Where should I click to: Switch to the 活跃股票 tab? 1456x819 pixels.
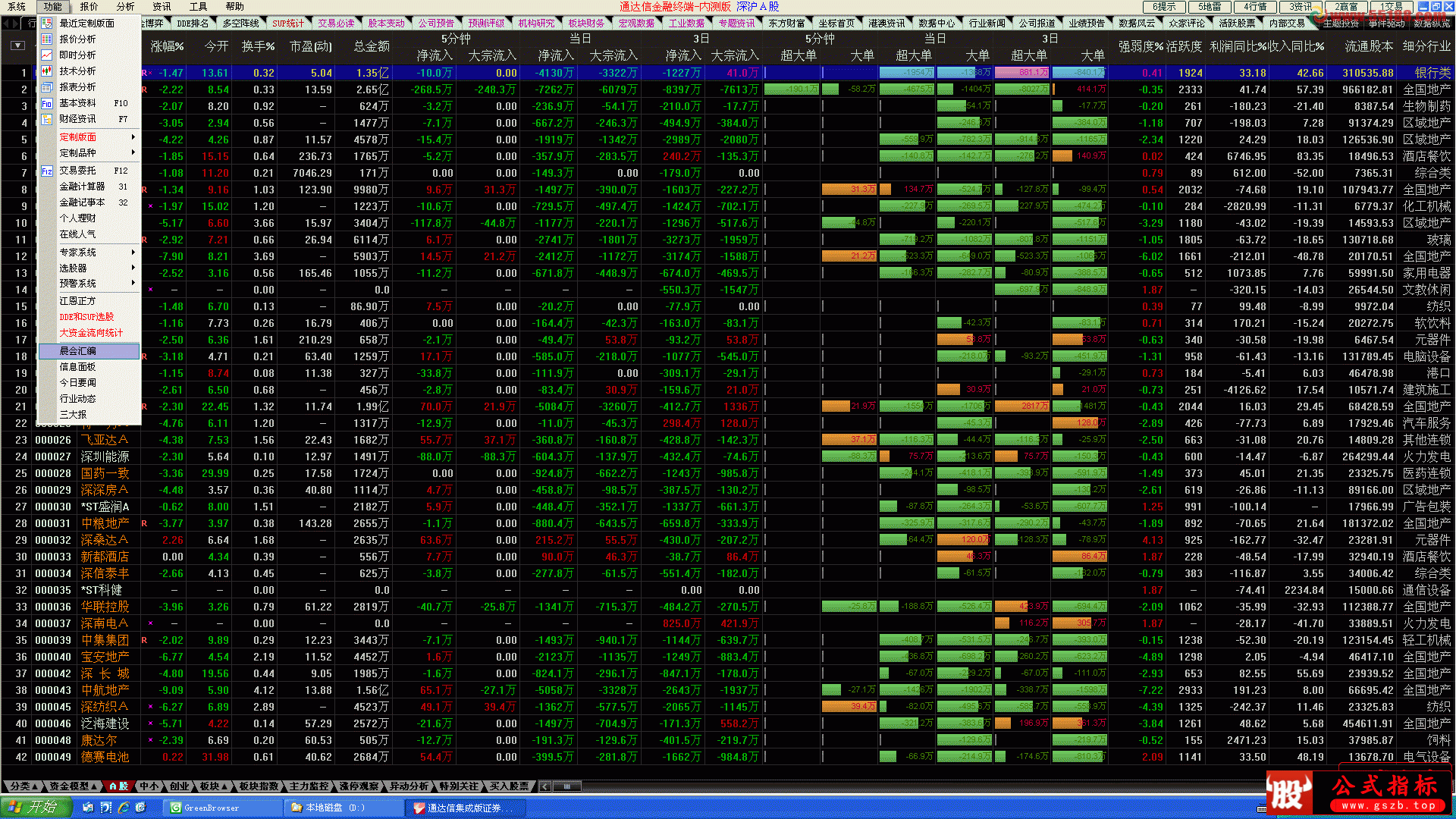(x=1237, y=24)
